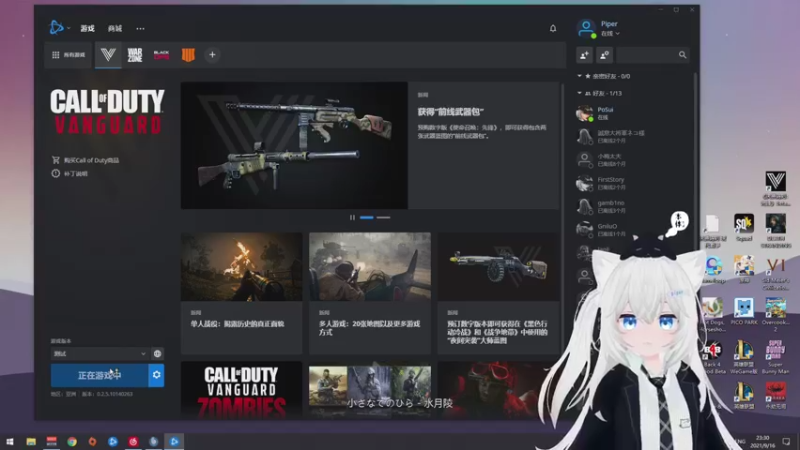Open the featured front-line weapon pack banner
Screen dimensions: 800x450
(294, 145)
